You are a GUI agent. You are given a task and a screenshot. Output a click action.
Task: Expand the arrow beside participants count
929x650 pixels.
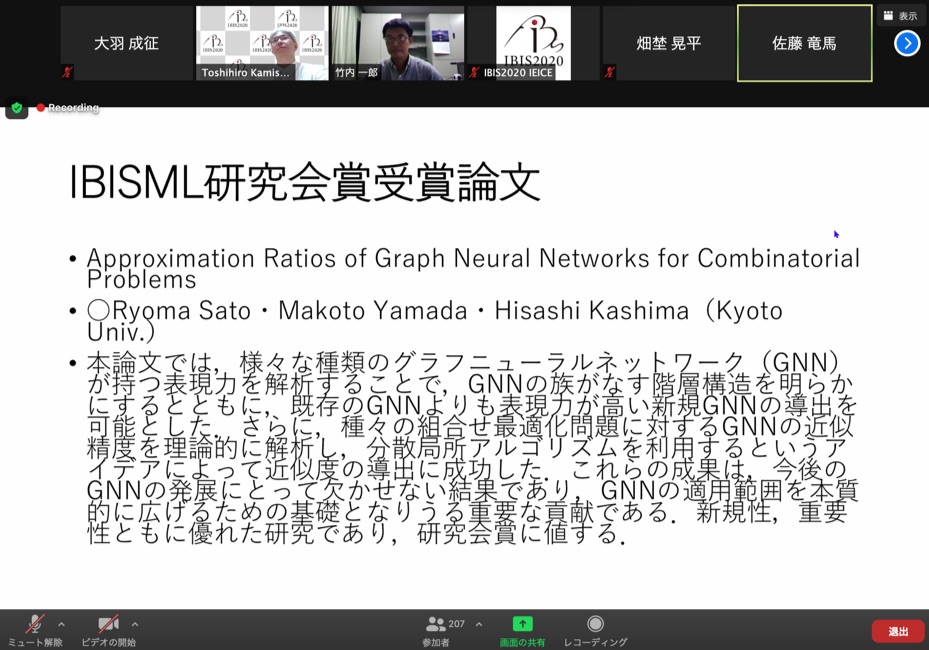(x=479, y=624)
